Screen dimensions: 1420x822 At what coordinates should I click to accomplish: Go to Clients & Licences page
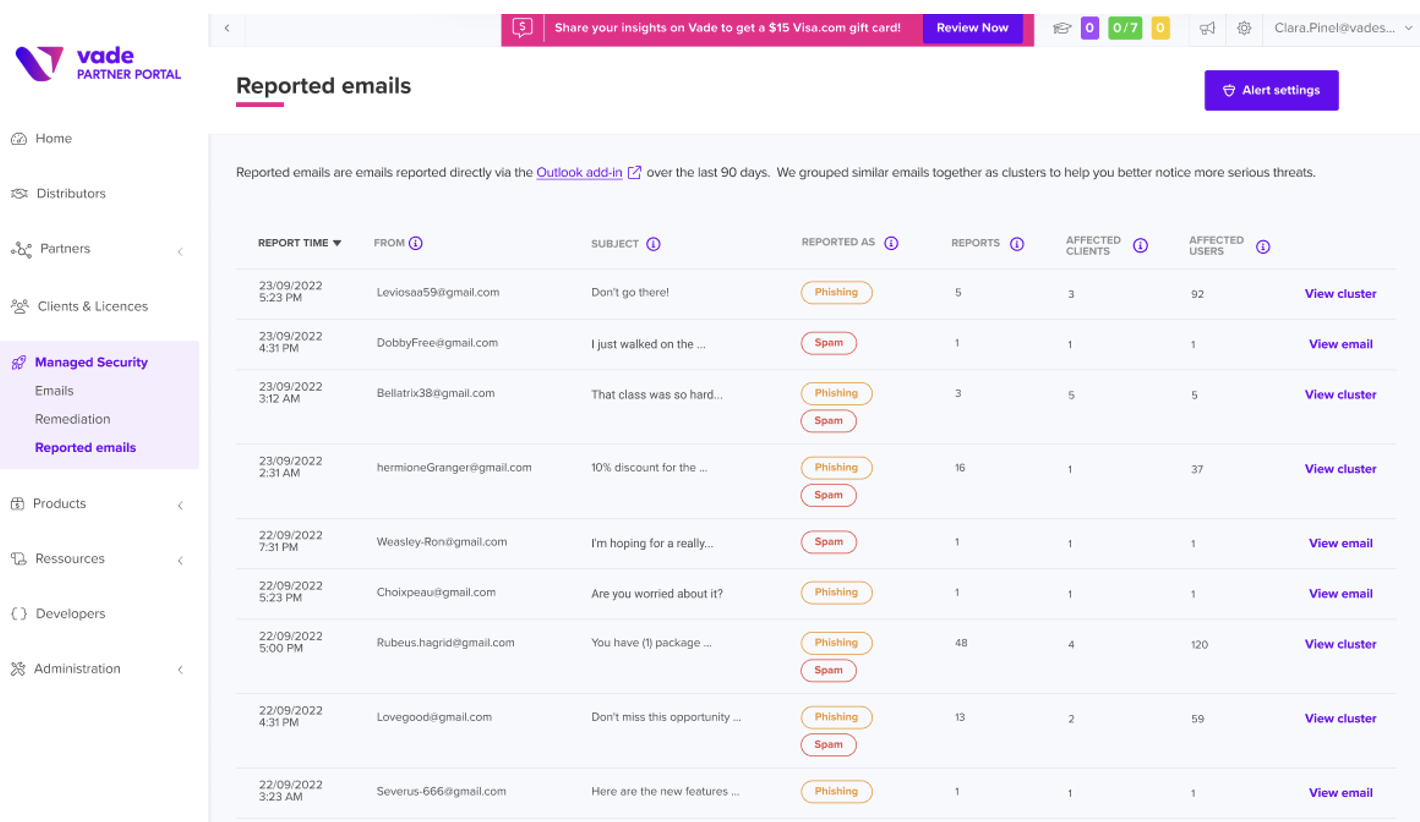[x=92, y=306]
